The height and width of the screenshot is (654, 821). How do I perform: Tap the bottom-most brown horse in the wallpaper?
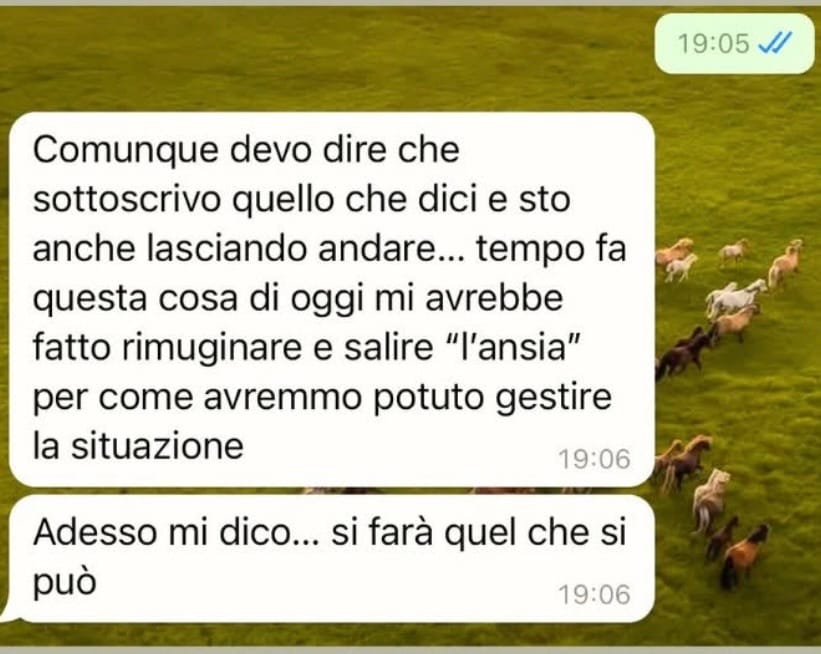744,556
